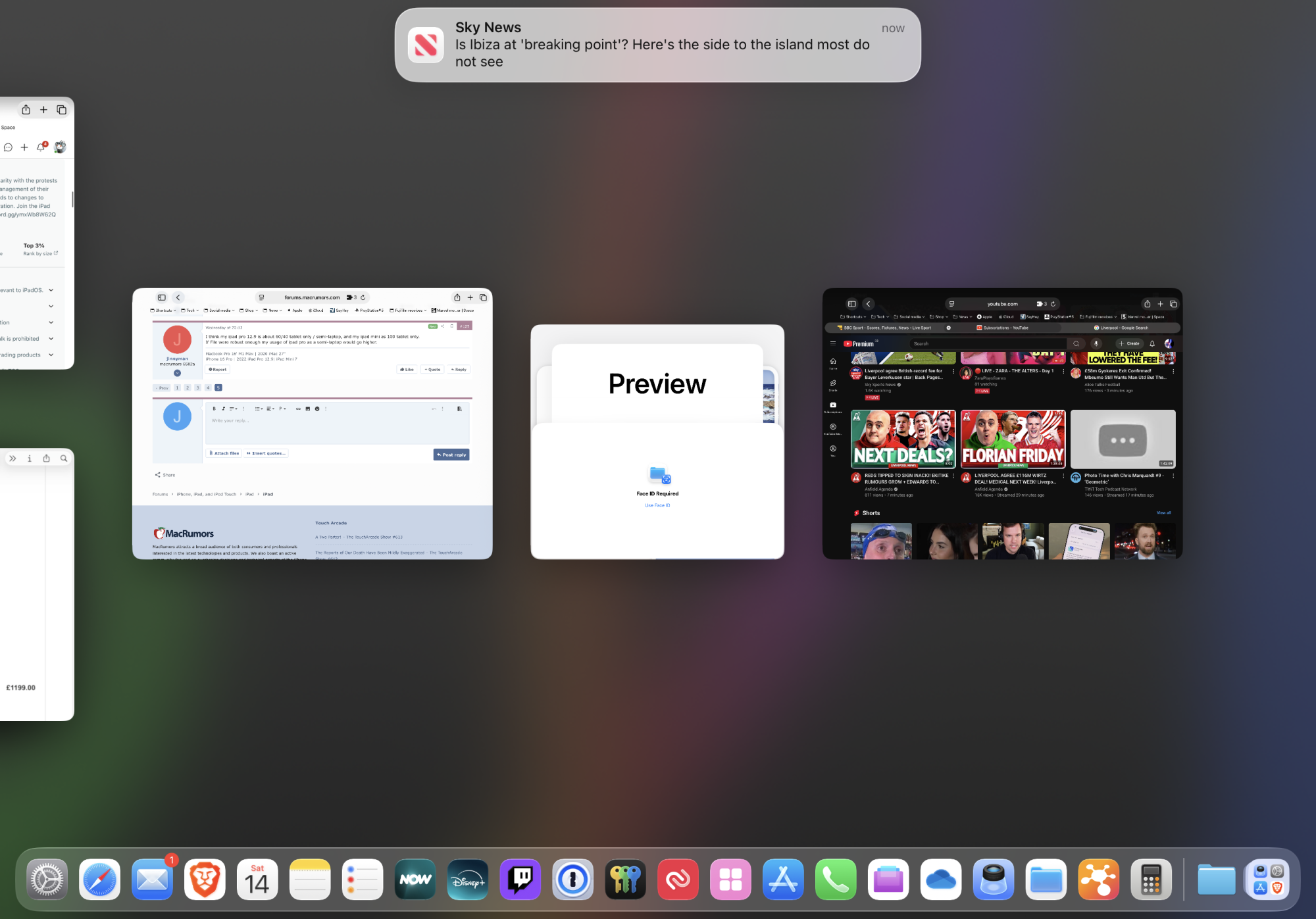
Task: Toggle the sidebar in the YouTube Safari window
Action: (x=851, y=304)
